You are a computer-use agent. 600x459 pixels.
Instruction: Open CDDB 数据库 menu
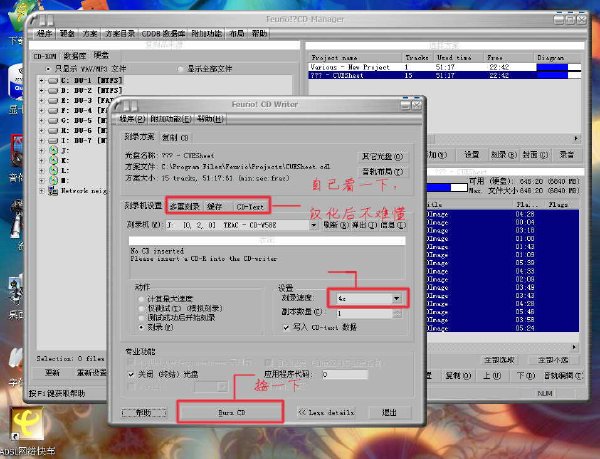pyautogui.click(x=163, y=34)
